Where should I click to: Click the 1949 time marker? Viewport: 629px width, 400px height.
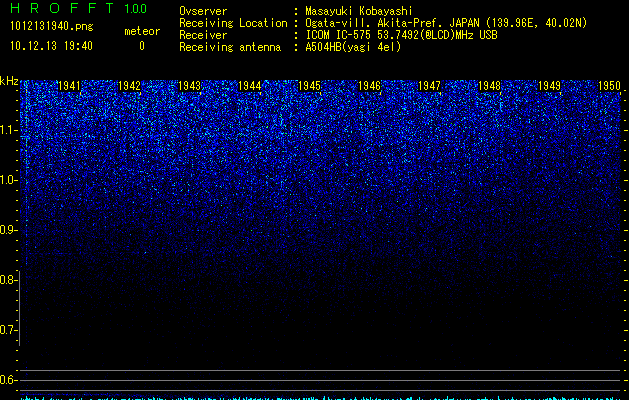549,86
